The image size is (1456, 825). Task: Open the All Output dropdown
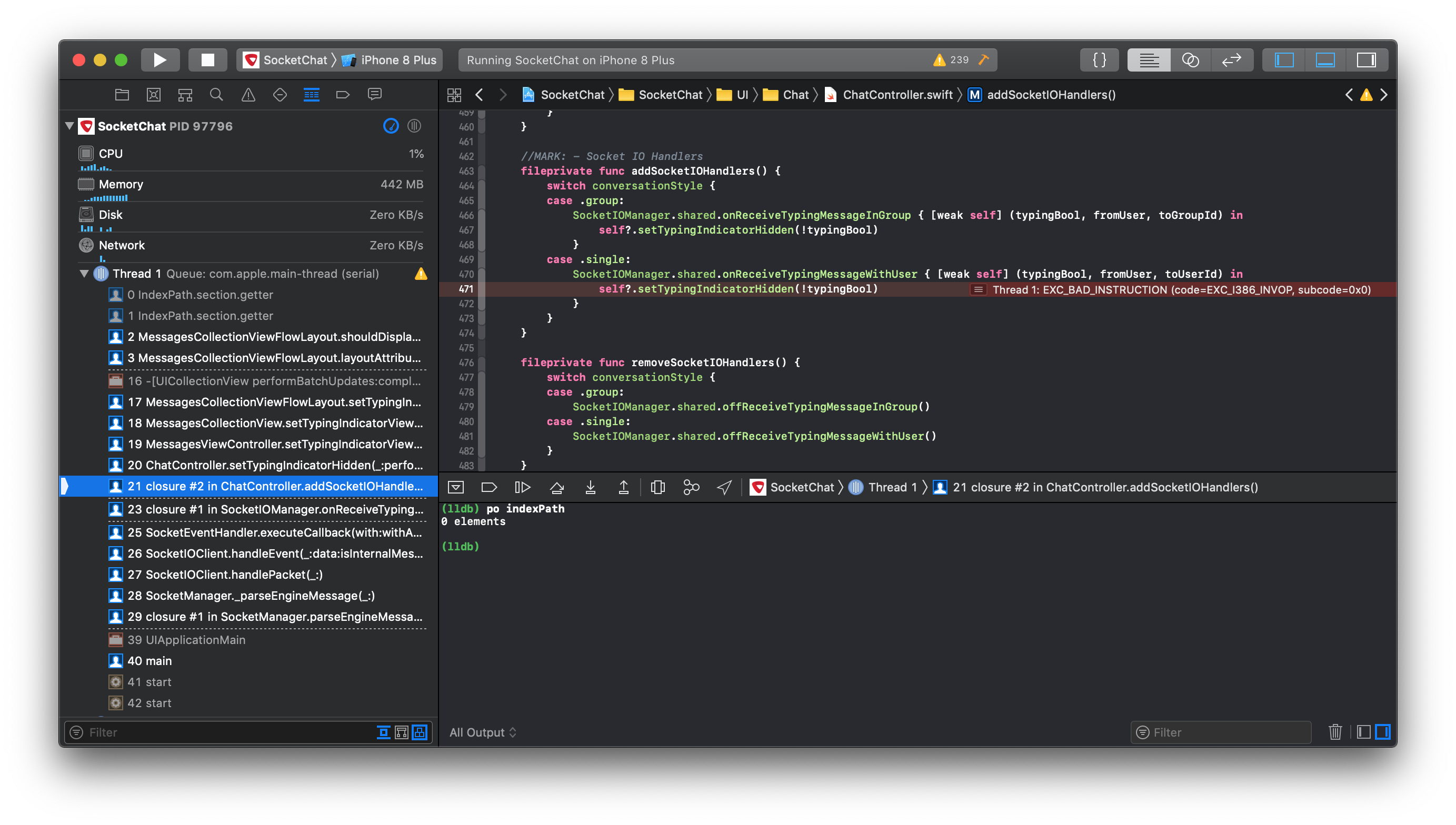click(483, 732)
